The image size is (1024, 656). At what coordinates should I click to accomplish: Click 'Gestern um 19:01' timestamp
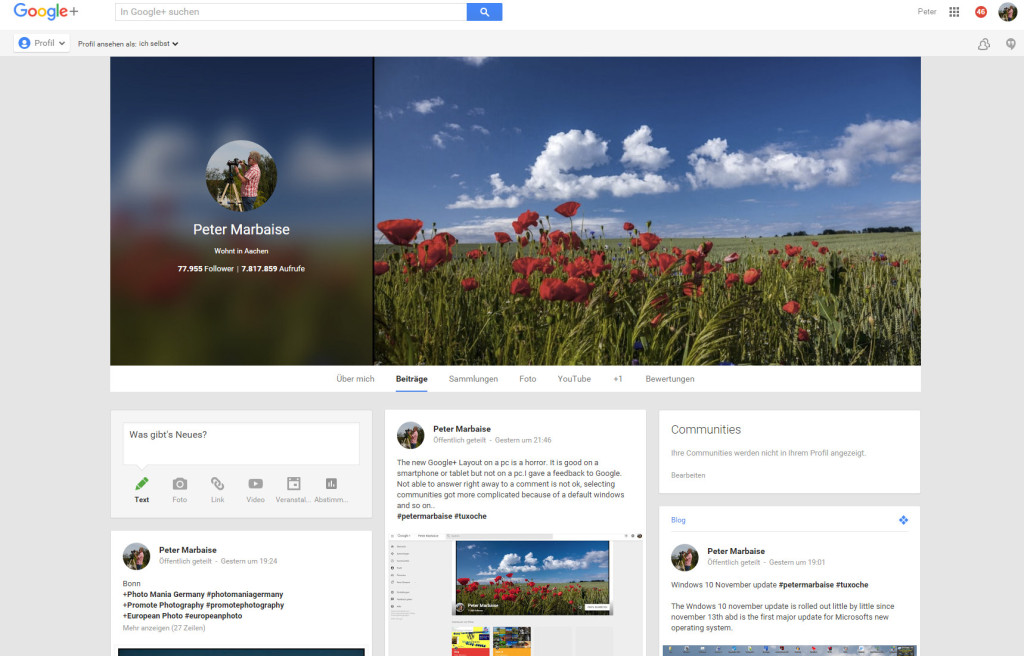point(797,563)
